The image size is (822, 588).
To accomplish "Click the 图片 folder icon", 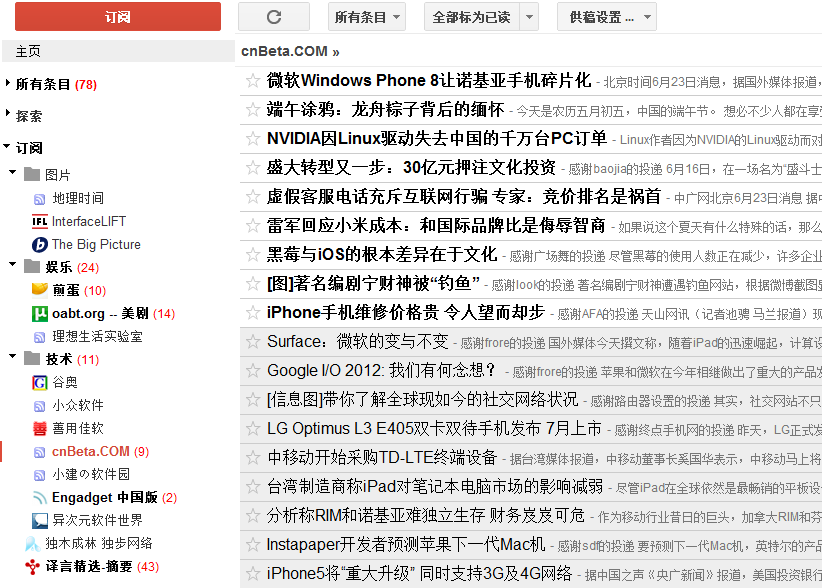I will coord(32,173).
